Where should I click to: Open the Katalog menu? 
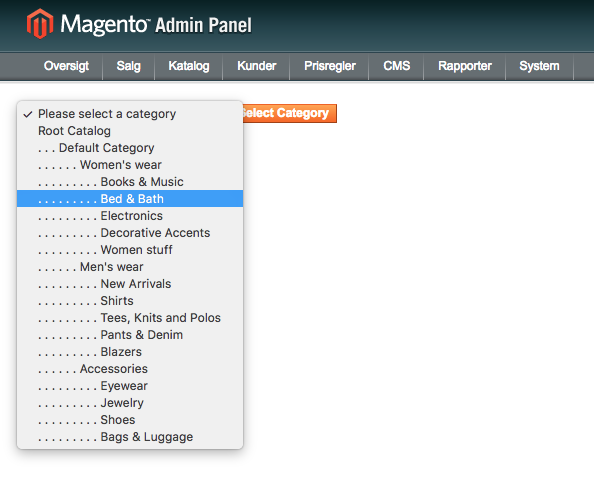pyautogui.click(x=189, y=66)
